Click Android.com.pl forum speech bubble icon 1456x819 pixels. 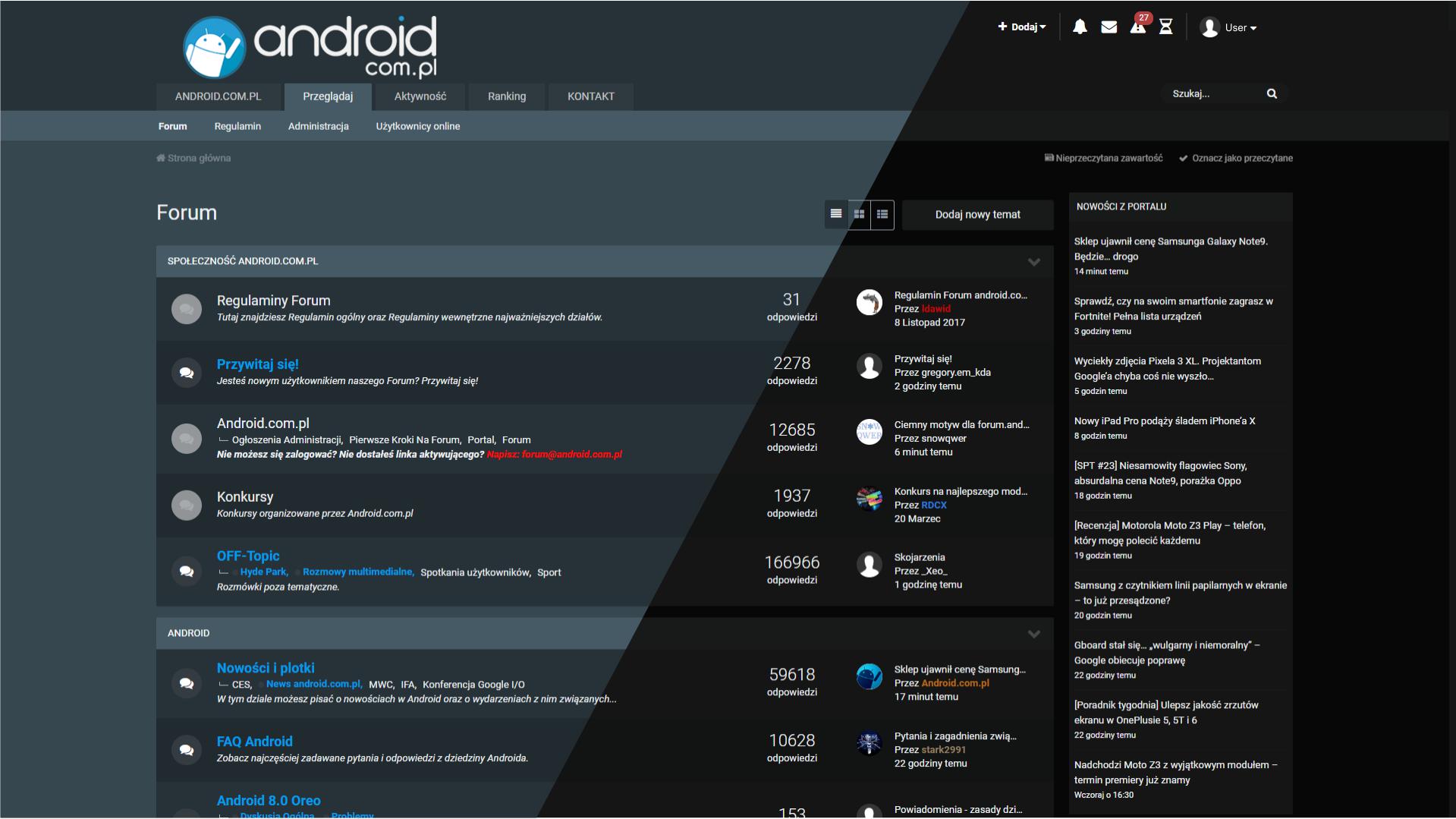(x=187, y=439)
